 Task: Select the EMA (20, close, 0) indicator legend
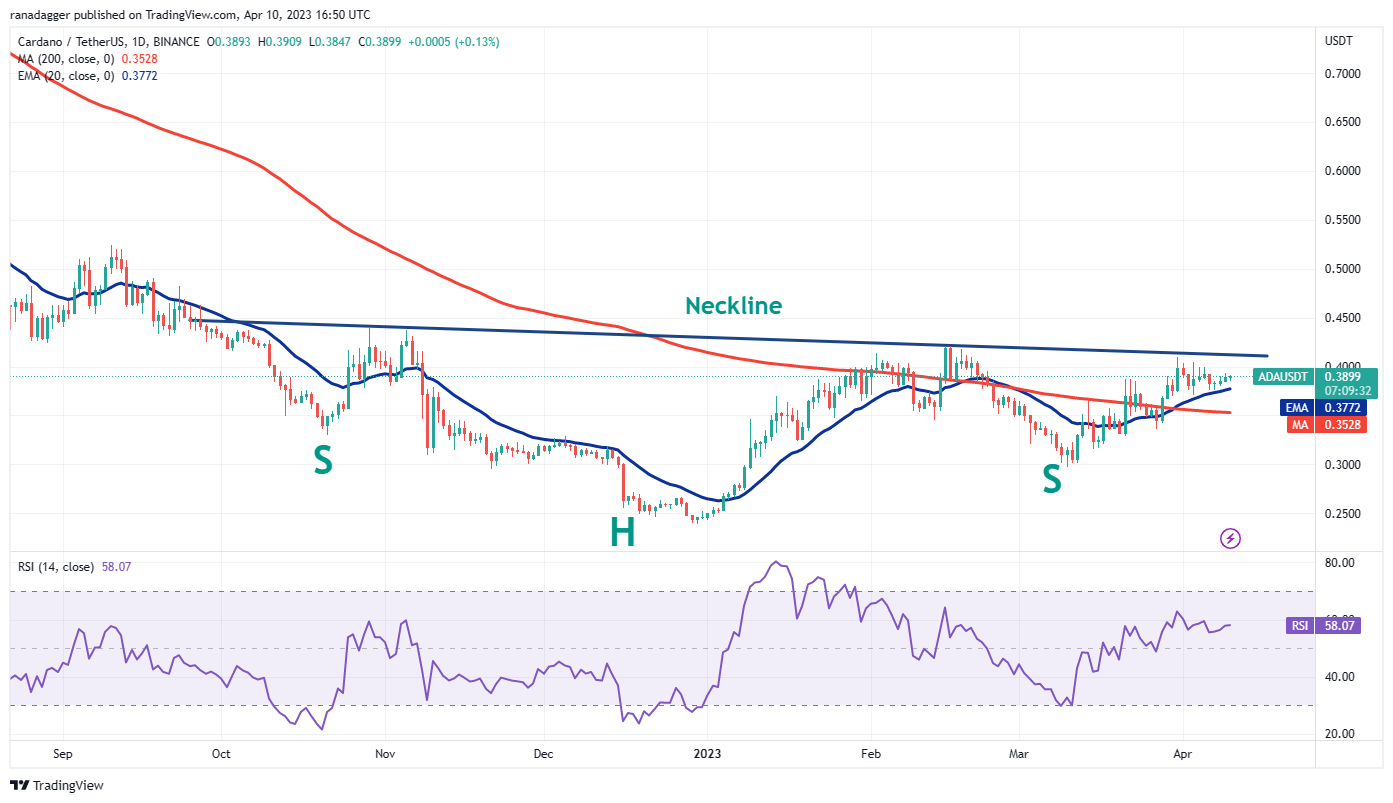[65, 76]
